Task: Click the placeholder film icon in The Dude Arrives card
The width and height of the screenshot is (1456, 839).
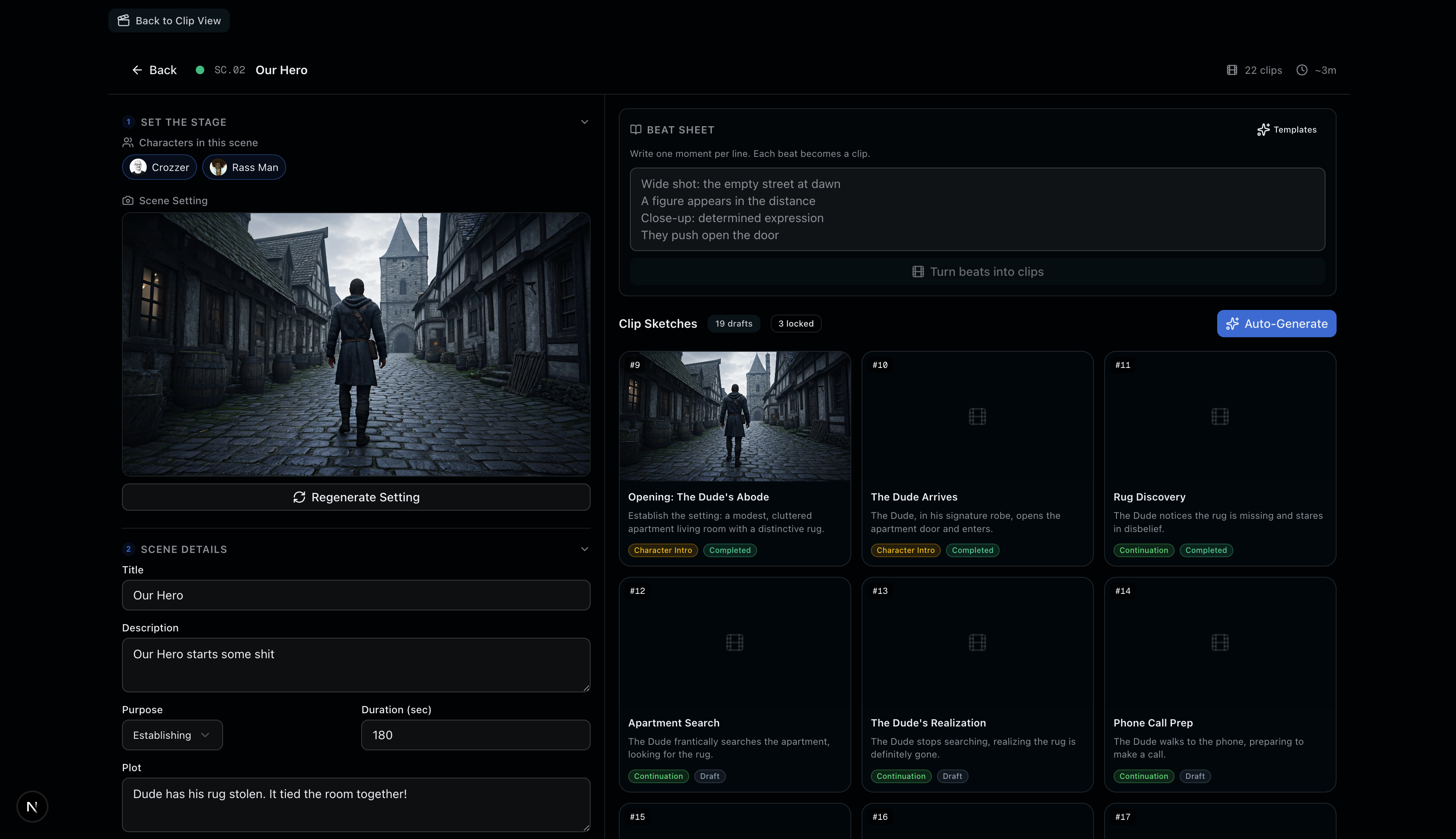Action: pos(977,416)
